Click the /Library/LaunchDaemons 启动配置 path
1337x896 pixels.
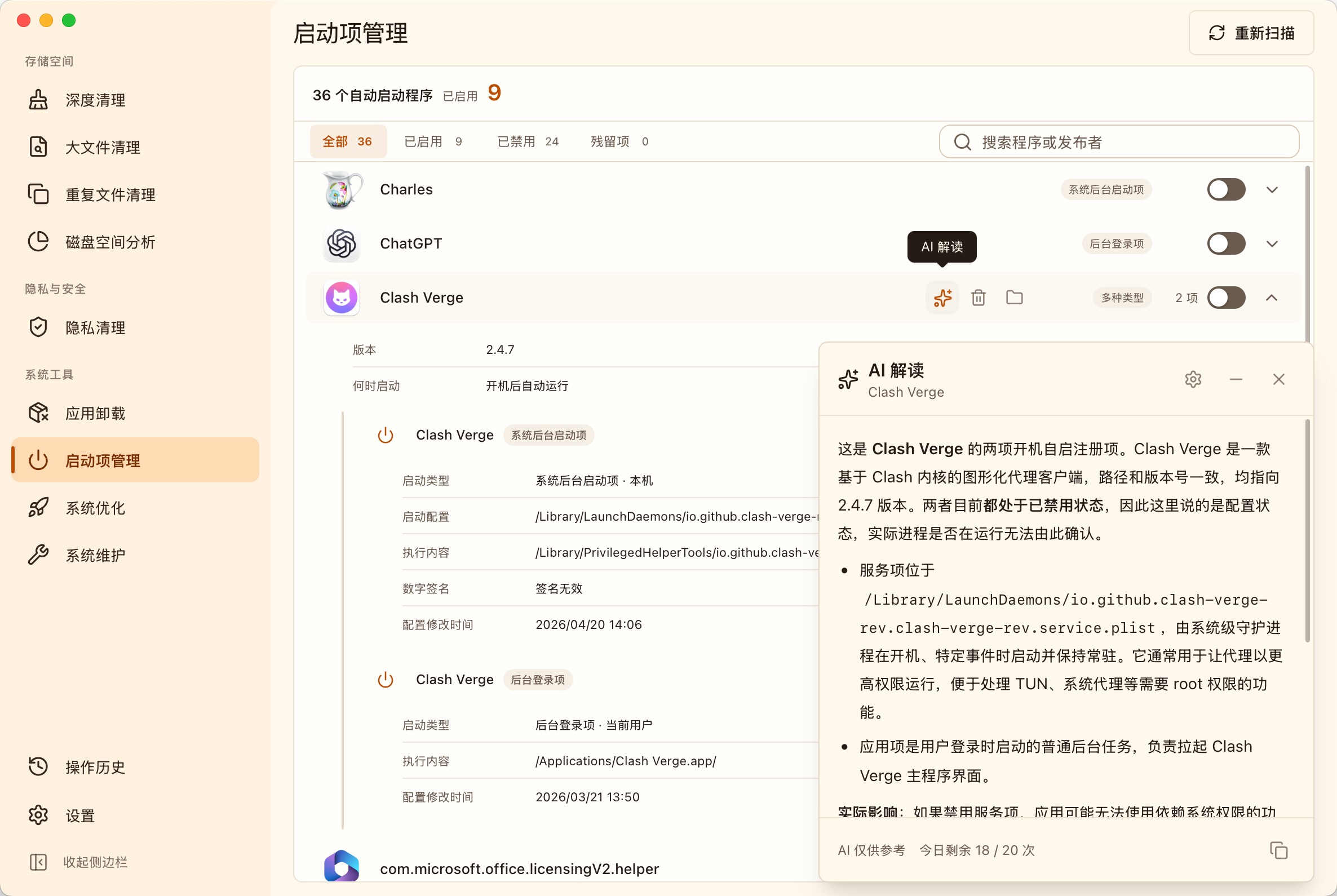pos(677,517)
